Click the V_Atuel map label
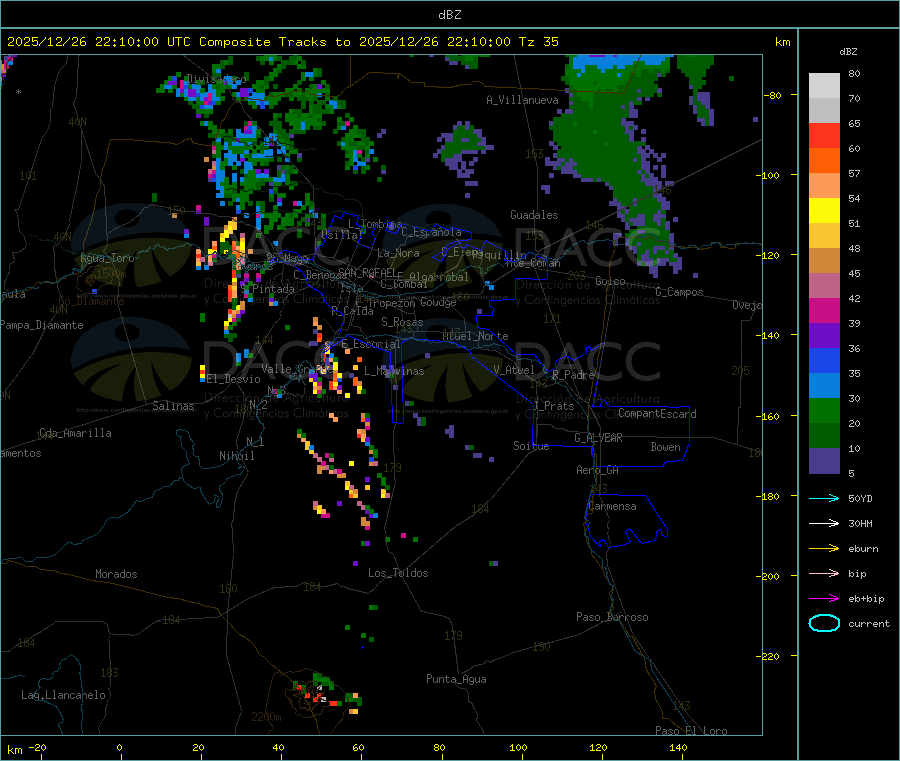900x761 pixels. pyautogui.click(x=514, y=370)
